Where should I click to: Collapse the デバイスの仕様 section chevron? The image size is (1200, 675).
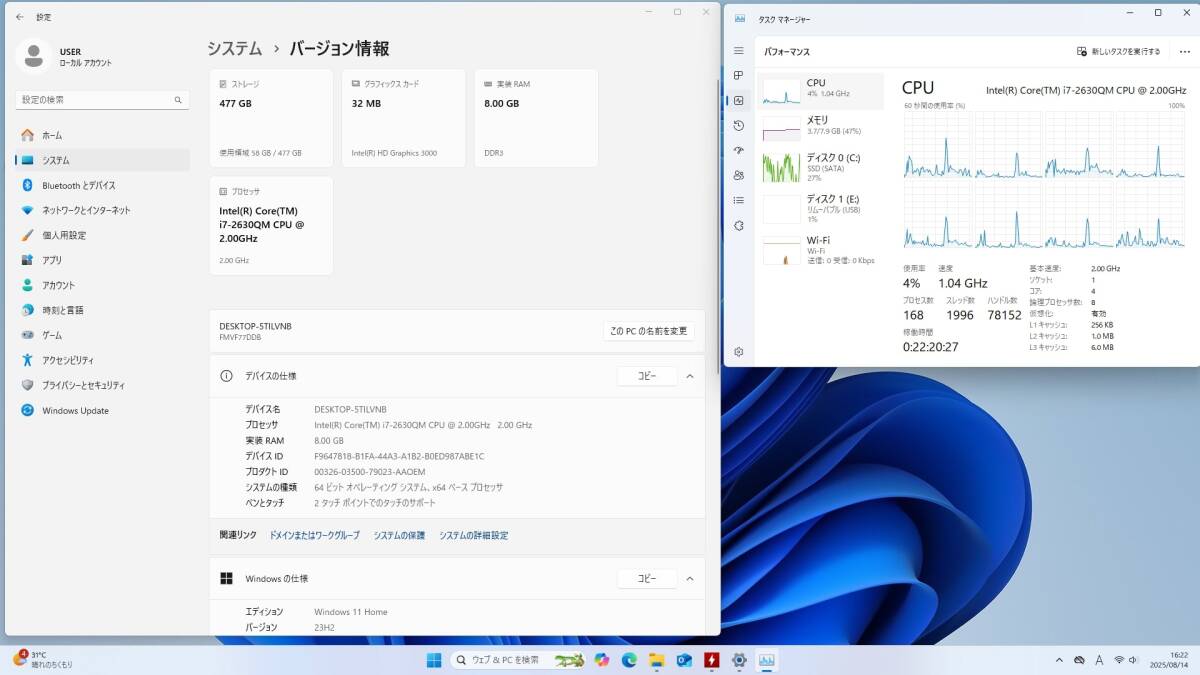point(689,376)
